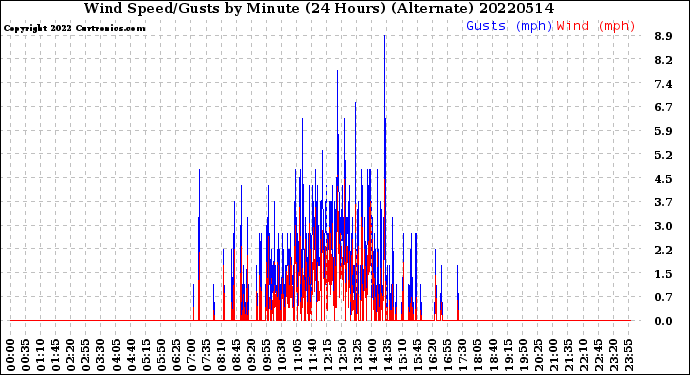
Task: Click the 2.2 y-axis value
Action: coord(663,250)
